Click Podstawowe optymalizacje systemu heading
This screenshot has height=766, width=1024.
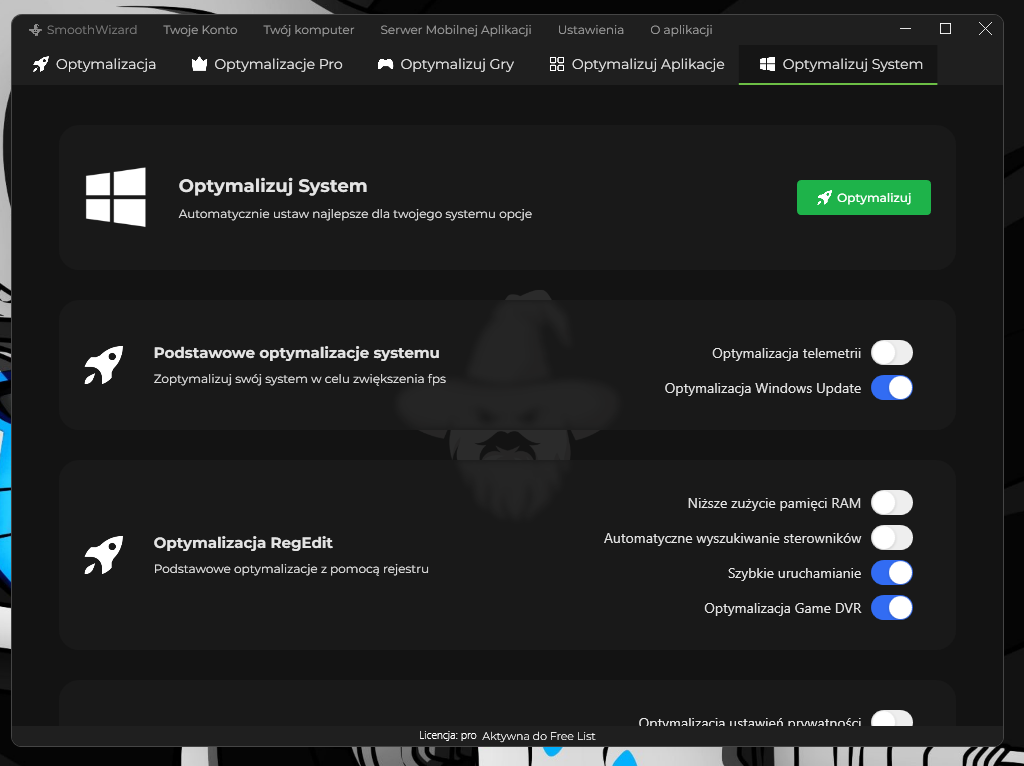pos(296,353)
